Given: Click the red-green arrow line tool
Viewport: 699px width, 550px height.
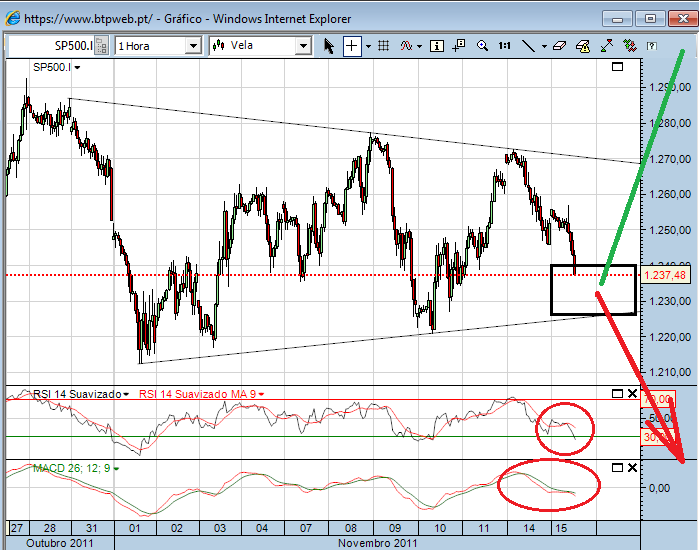Looking at the screenshot, I should click(607, 45).
